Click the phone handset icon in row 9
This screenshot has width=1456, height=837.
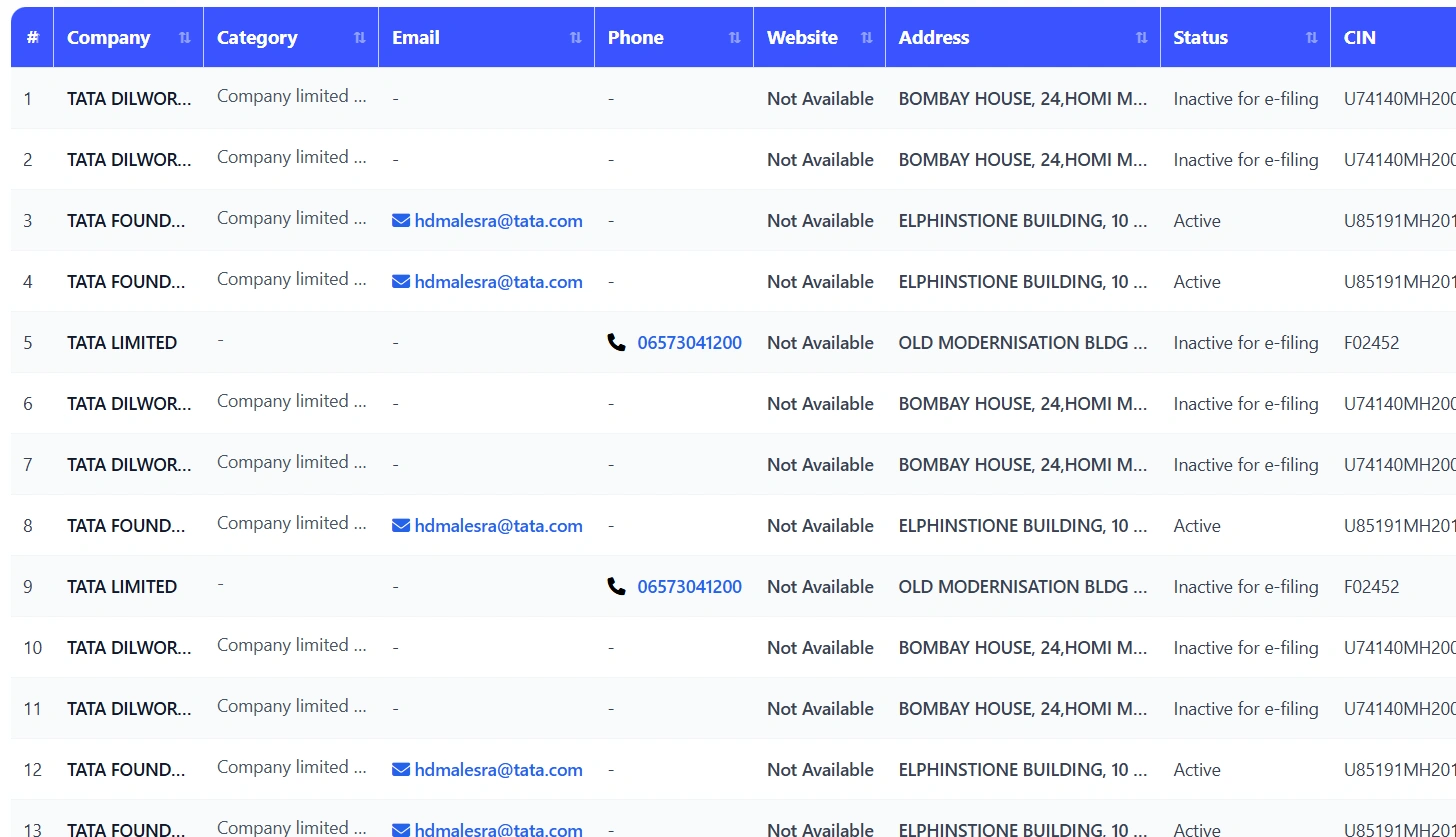[x=617, y=587]
